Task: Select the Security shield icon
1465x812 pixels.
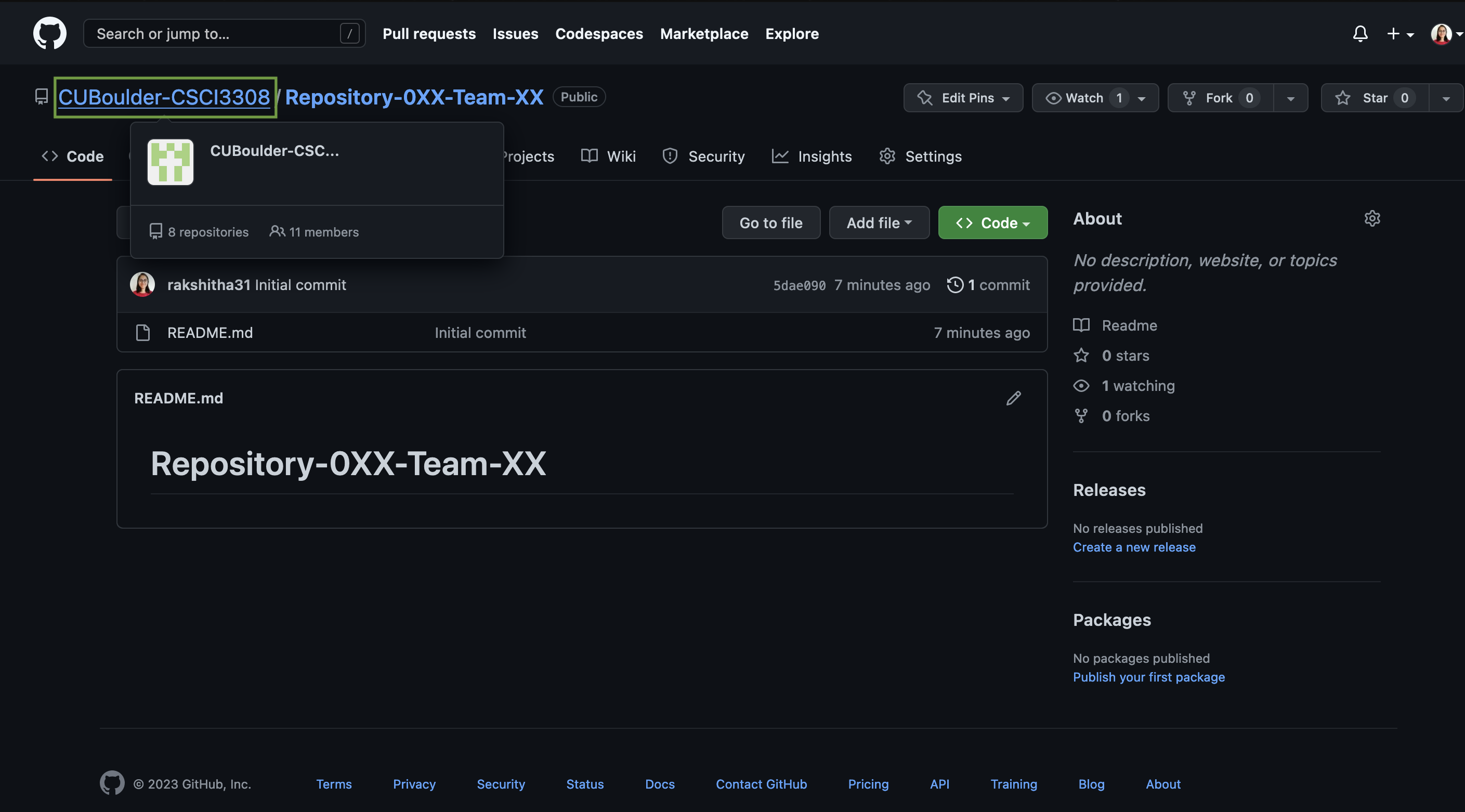Action: pos(670,156)
